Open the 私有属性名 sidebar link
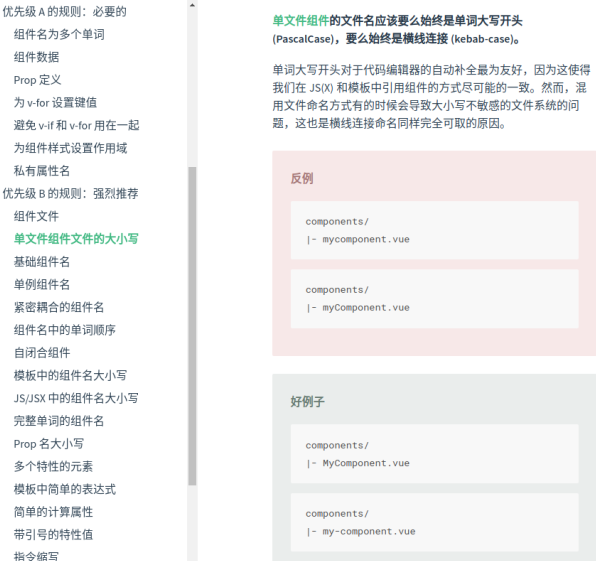The height and width of the screenshot is (561, 596). tap(42, 171)
